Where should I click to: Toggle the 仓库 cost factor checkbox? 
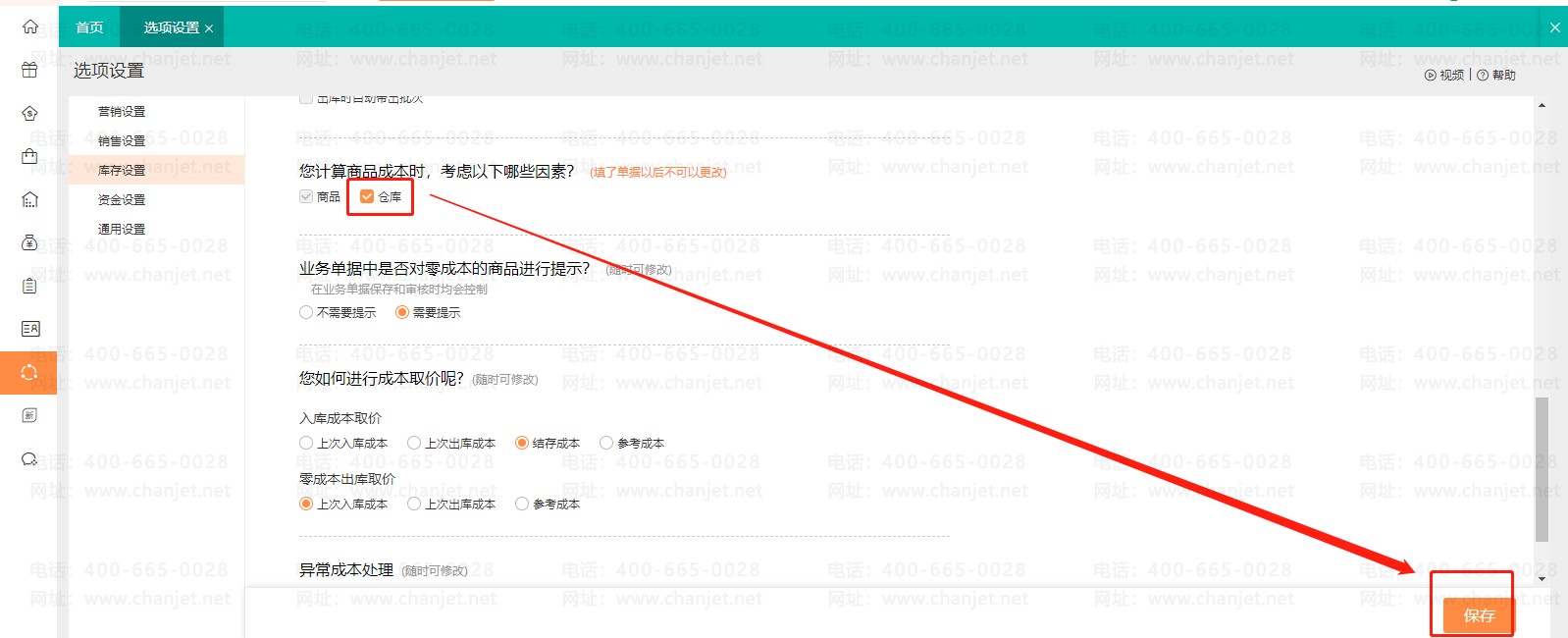tap(367, 197)
